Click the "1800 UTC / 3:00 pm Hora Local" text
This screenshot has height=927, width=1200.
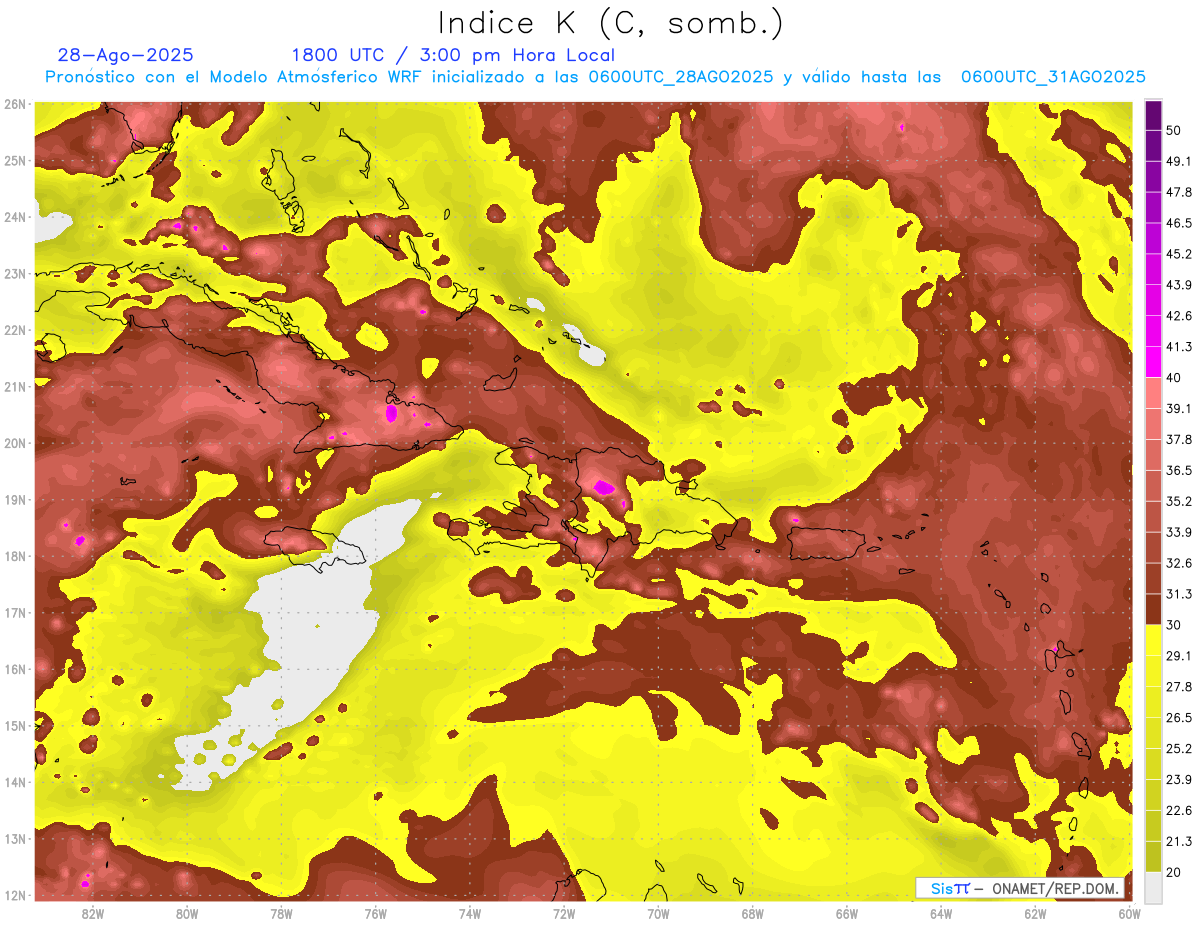tap(453, 55)
